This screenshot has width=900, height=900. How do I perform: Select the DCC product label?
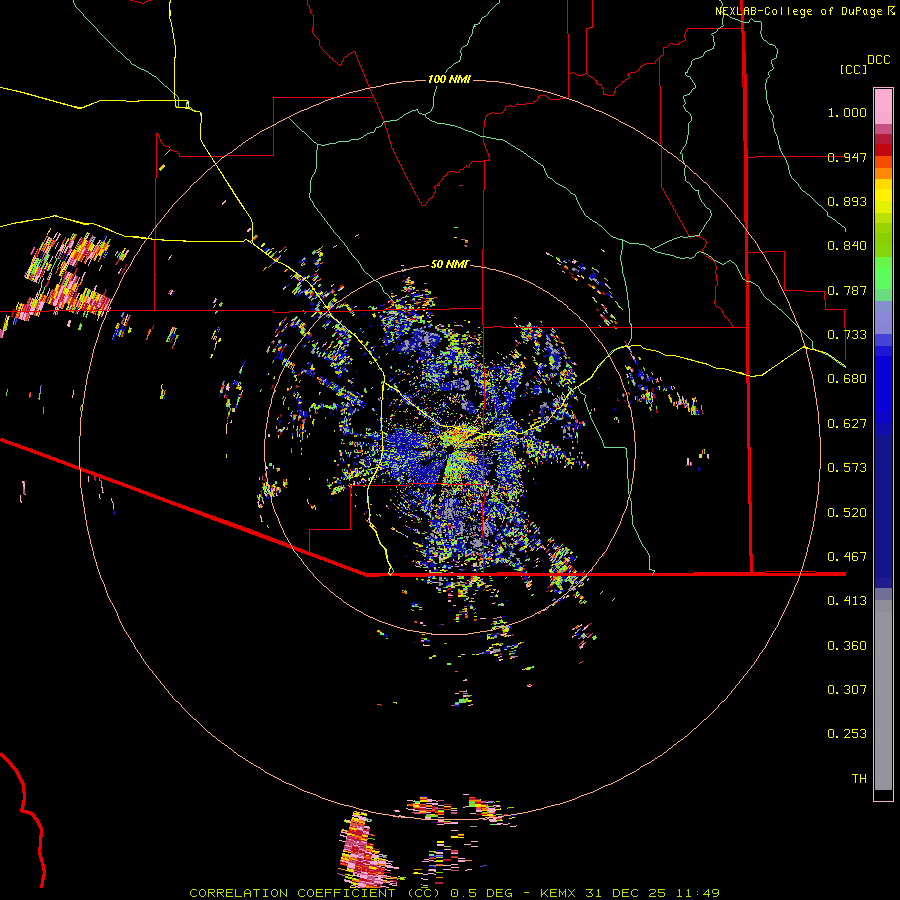pyautogui.click(x=879, y=60)
